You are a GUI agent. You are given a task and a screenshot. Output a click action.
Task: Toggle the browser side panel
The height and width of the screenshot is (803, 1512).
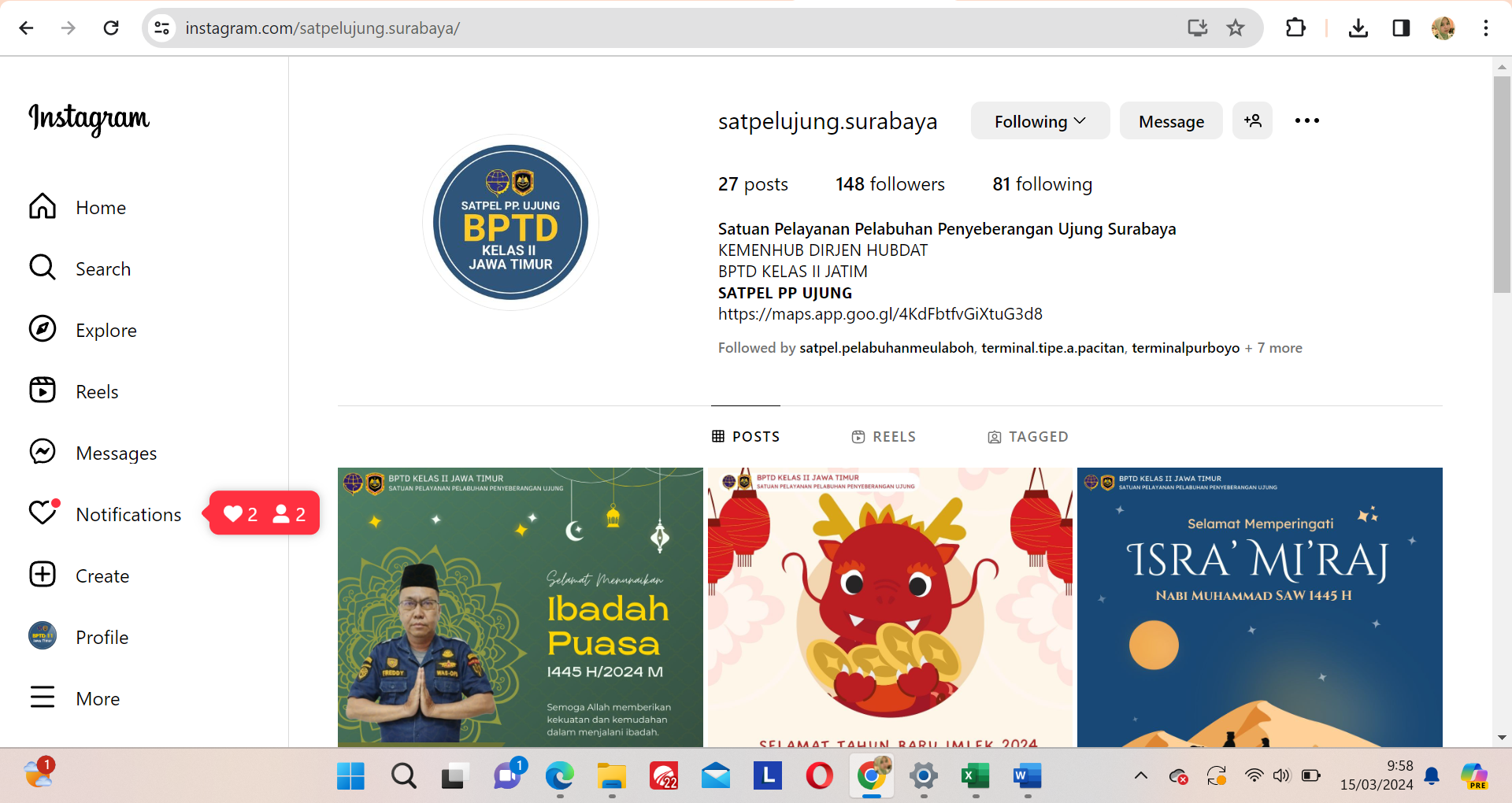pyautogui.click(x=1401, y=28)
